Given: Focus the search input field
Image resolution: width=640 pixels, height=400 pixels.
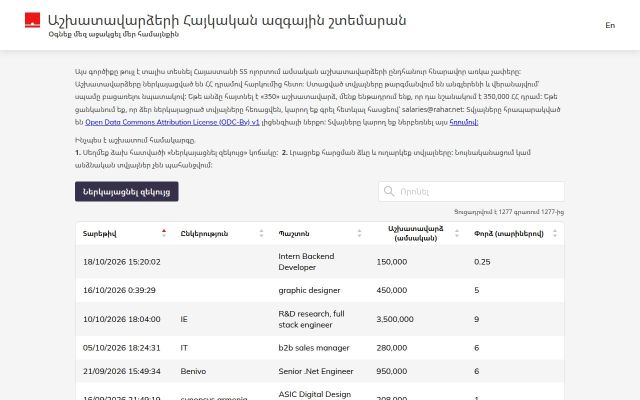Looking at the screenshot, I should [471, 191].
